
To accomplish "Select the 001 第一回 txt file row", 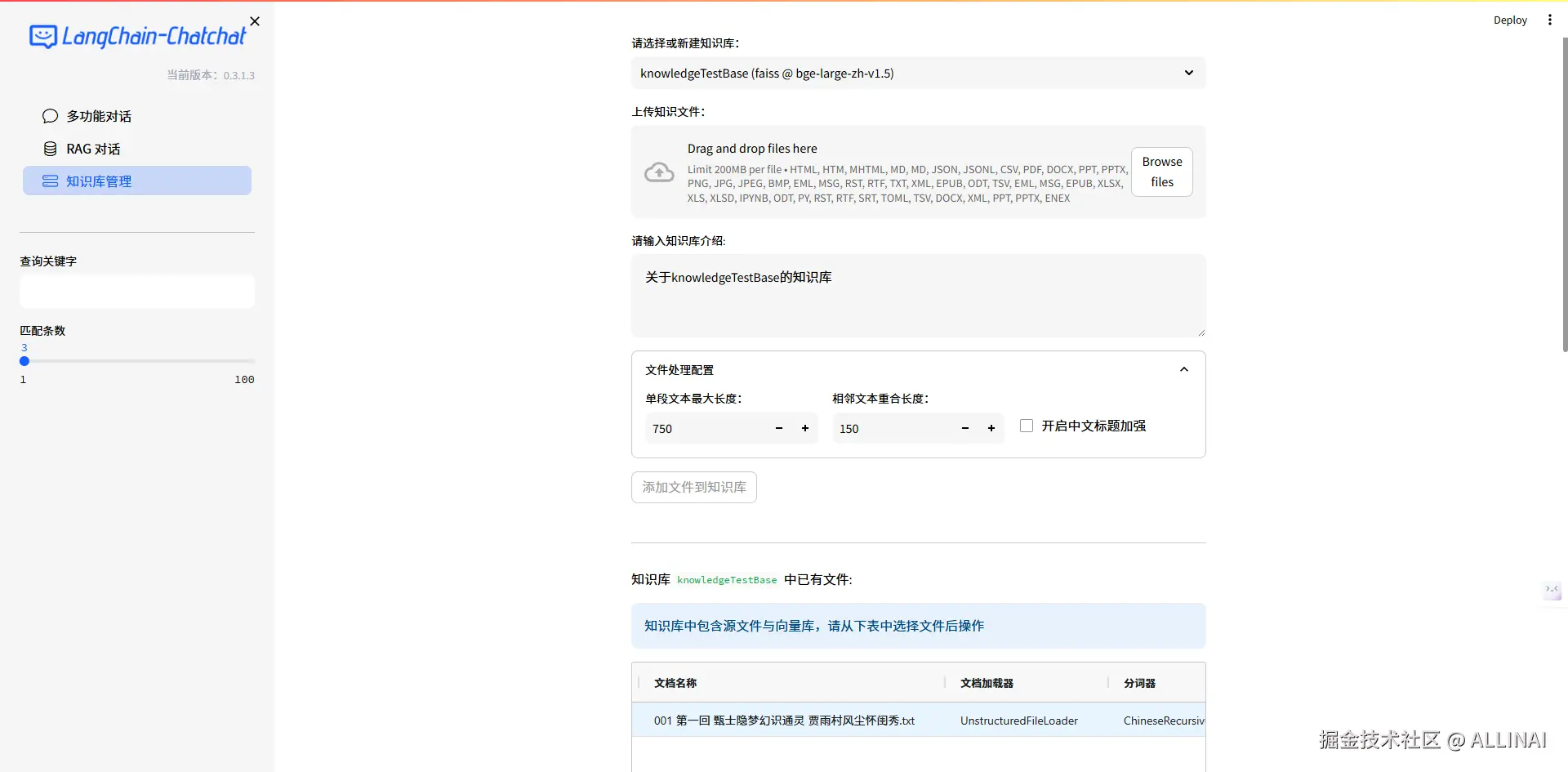I will [x=918, y=720].
